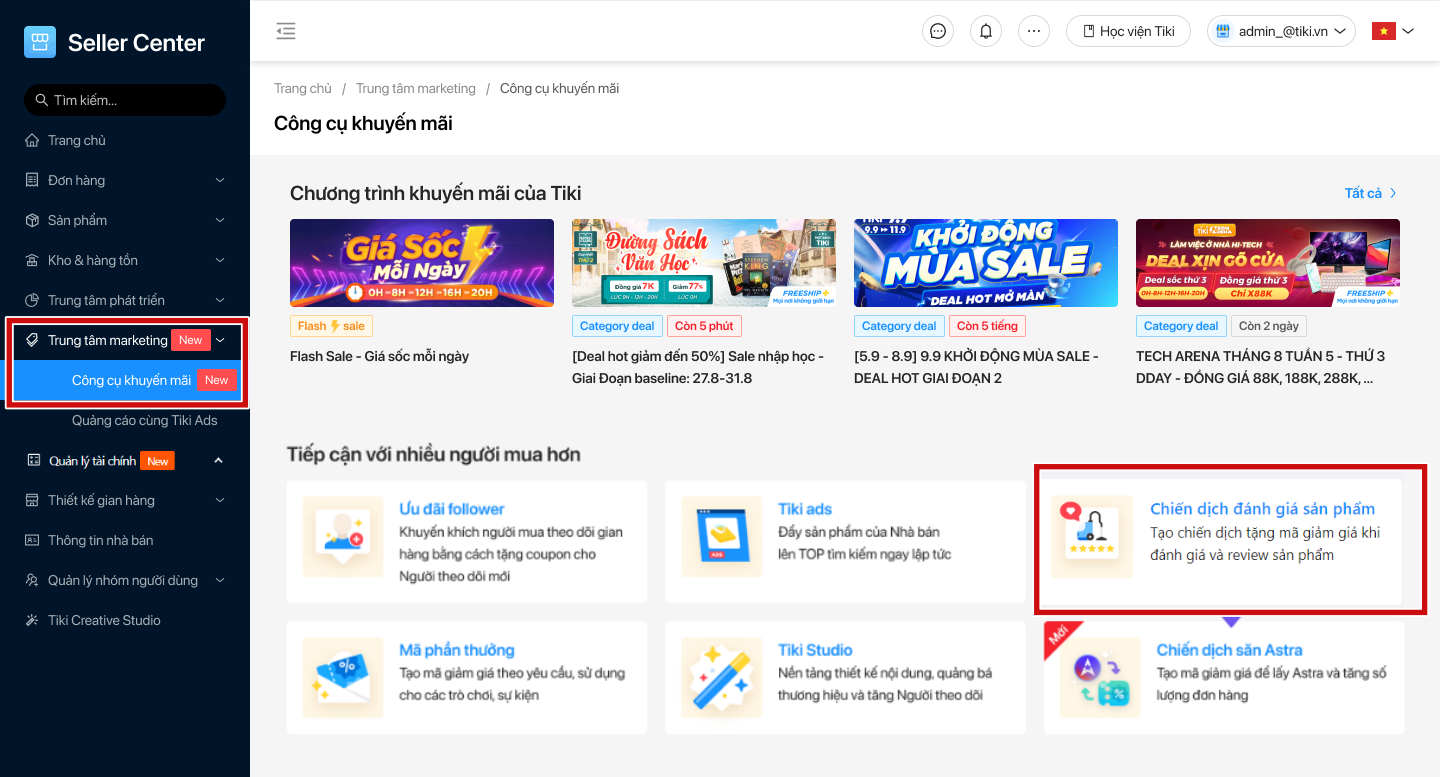1440x777 pixels.
Task: Click the Trung tâm phát triển chart icon
Action: pyautogui.click(x=32, y=300)
